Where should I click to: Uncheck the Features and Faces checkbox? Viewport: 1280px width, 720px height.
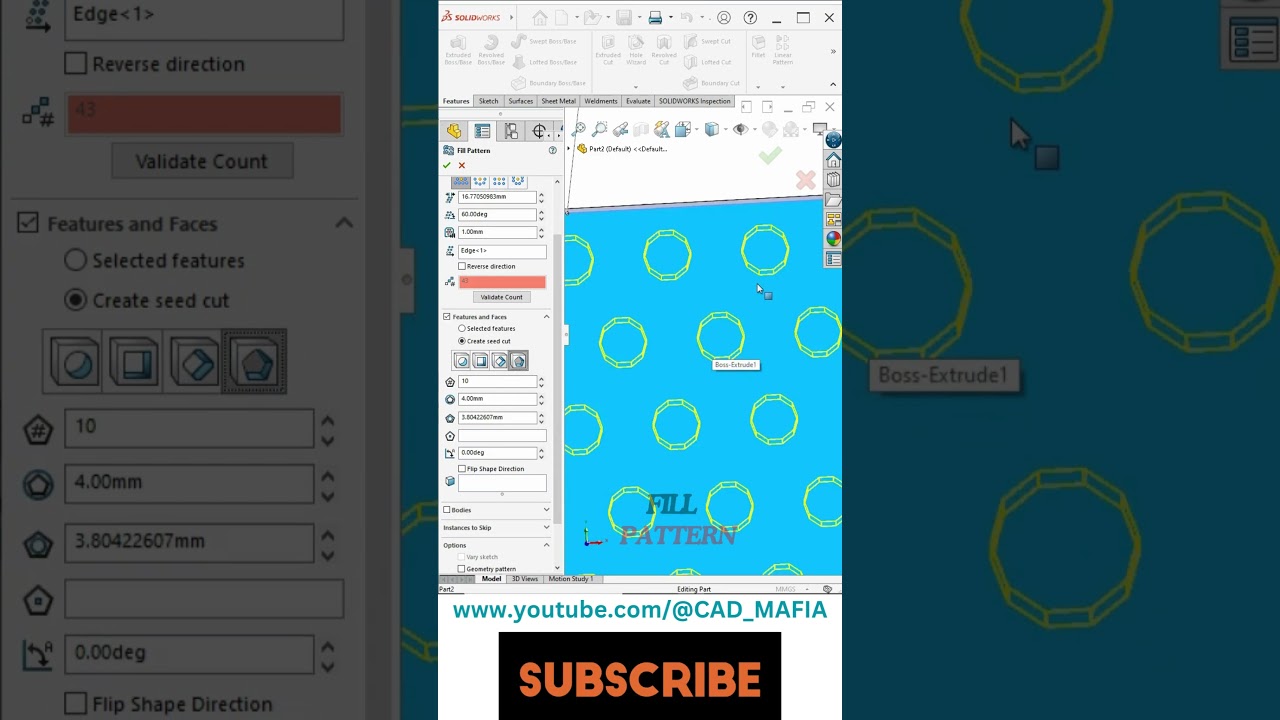tap(447, 317)
